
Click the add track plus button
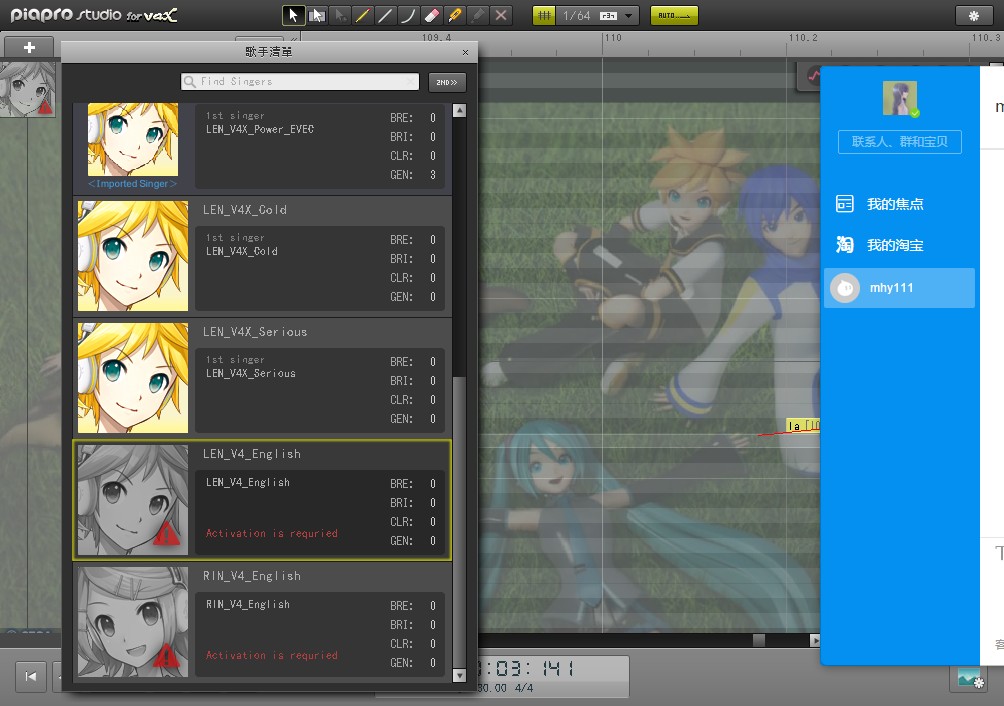pyautogui.click(x=29, y=47)
